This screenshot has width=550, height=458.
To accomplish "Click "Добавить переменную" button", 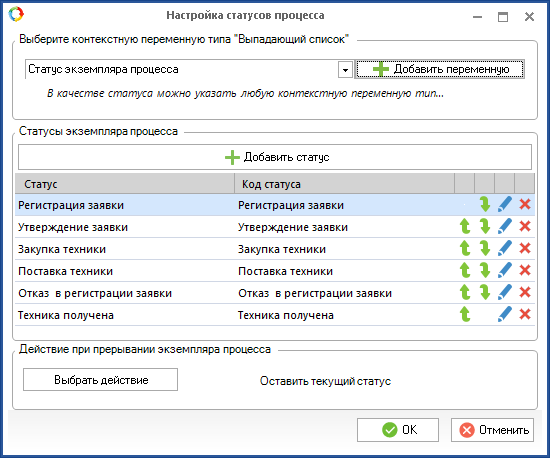I will (440, 69).
